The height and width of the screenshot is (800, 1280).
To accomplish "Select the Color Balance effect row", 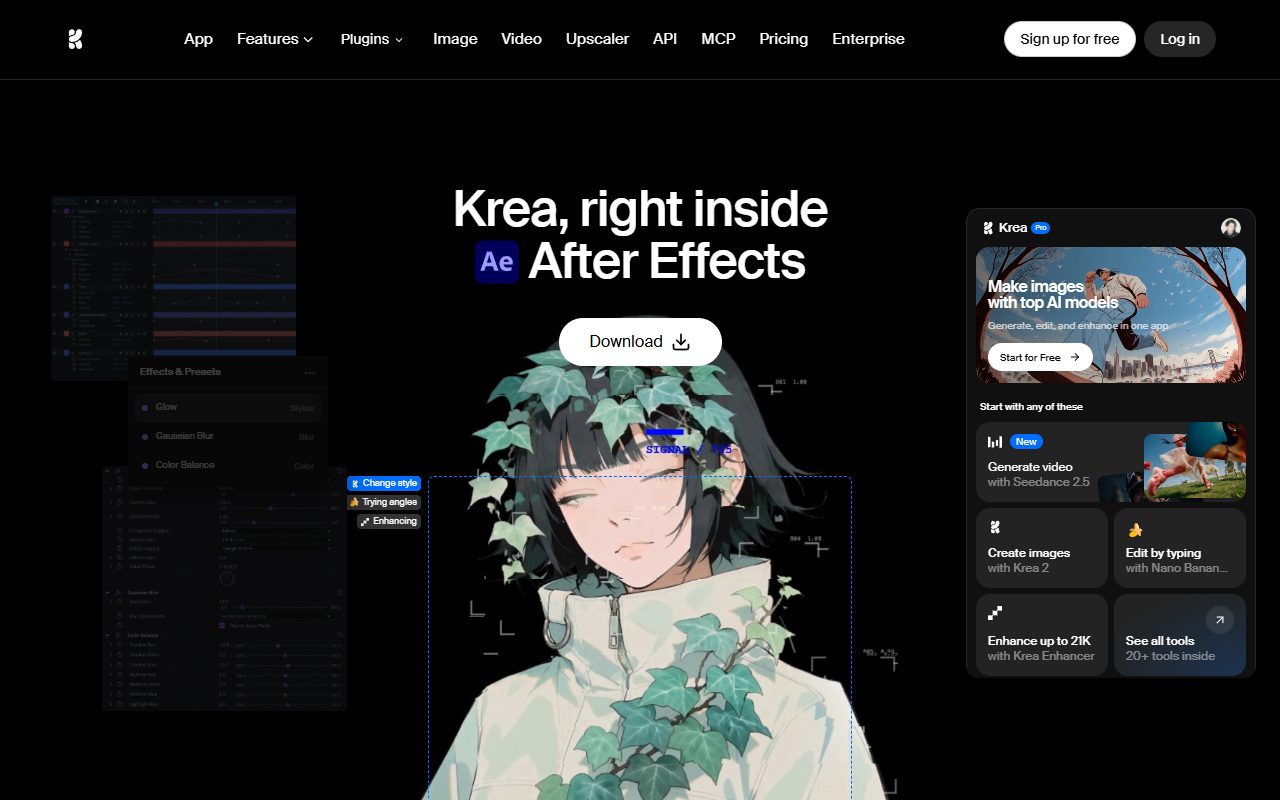I will (228, 466).
